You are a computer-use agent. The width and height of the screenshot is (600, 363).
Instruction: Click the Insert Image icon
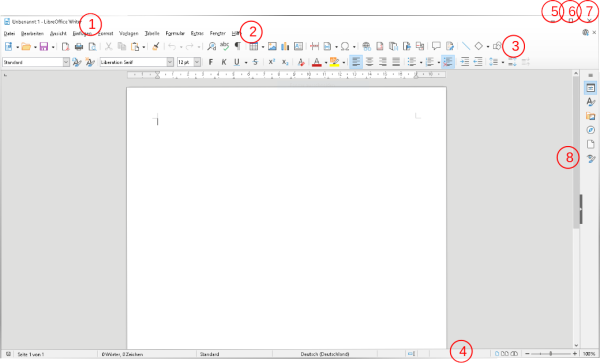pyautogui.click(x=272, y=47)
